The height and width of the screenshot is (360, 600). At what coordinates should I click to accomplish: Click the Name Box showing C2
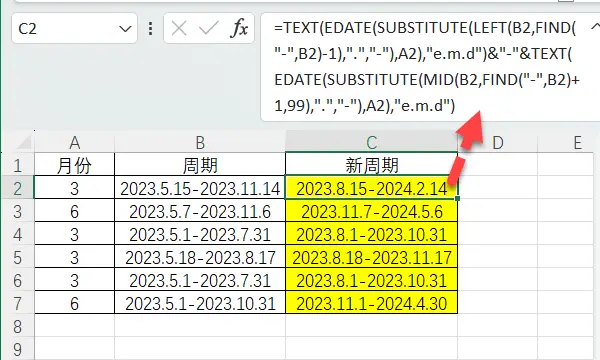(x=74, y=28)
